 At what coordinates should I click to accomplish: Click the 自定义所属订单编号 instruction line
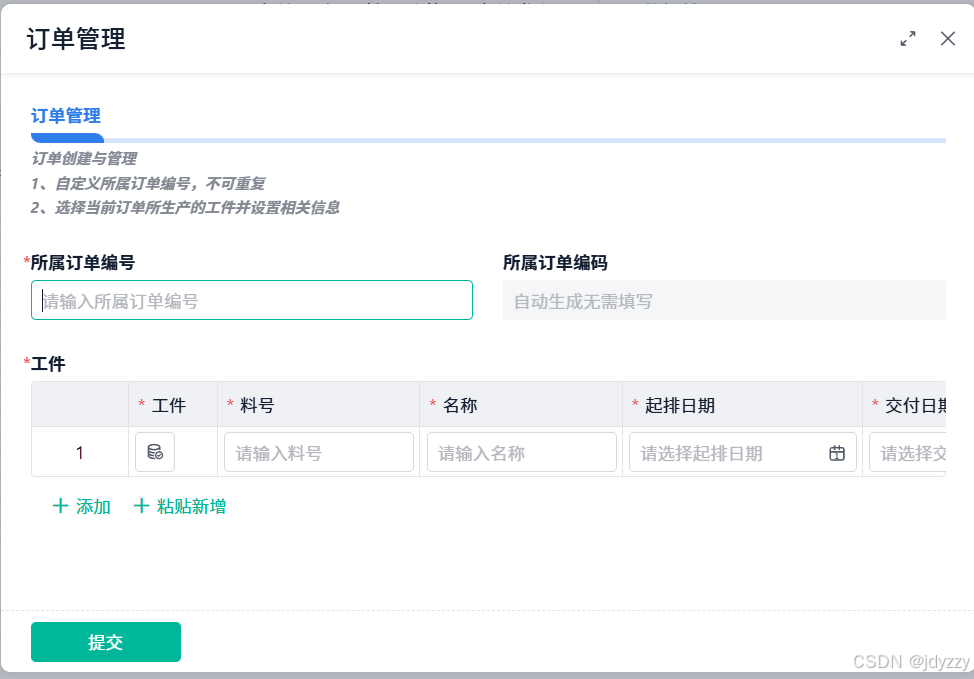coord(148,183)
